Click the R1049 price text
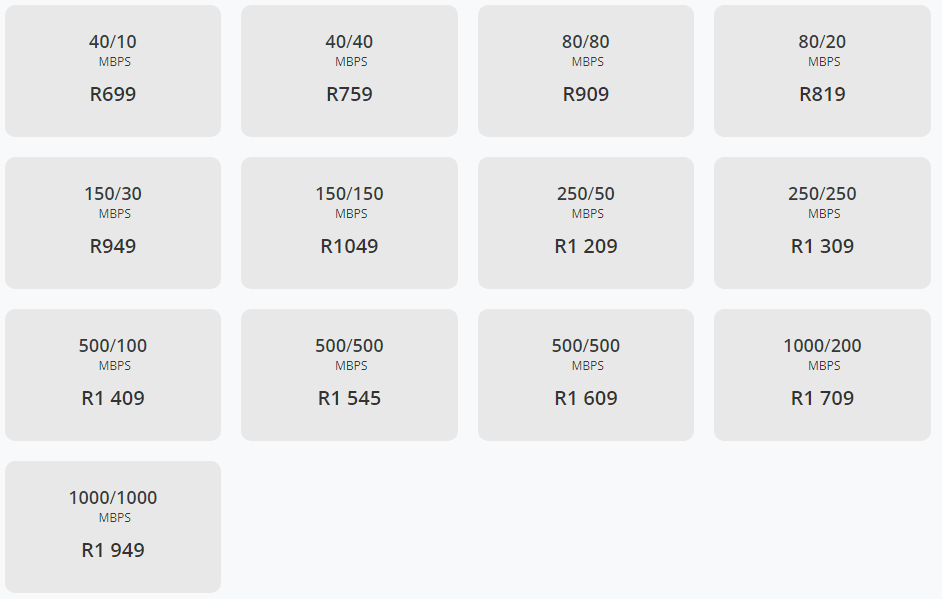 [349, 247]
